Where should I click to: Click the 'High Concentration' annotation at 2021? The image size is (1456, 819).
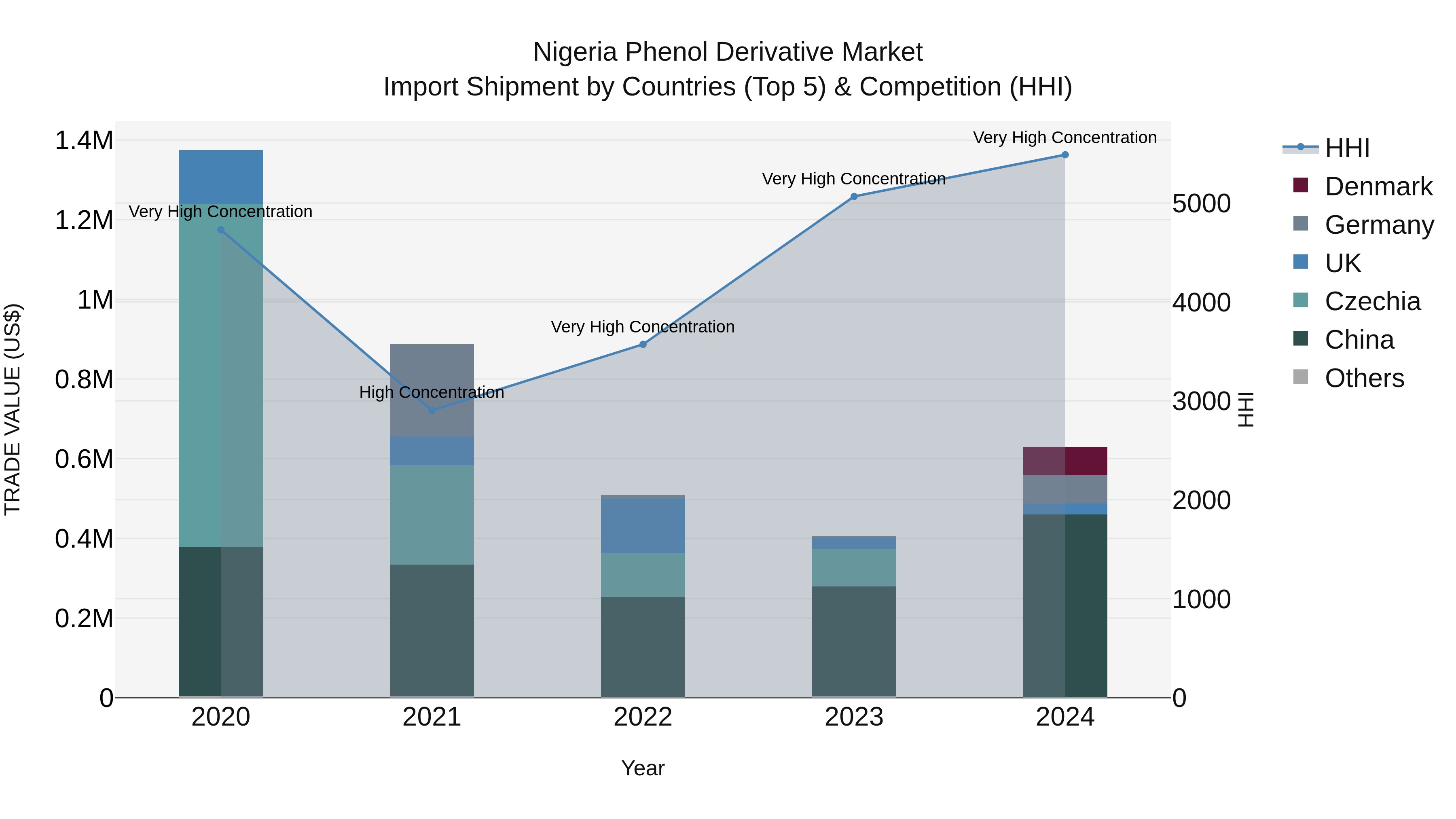point(432,392)
